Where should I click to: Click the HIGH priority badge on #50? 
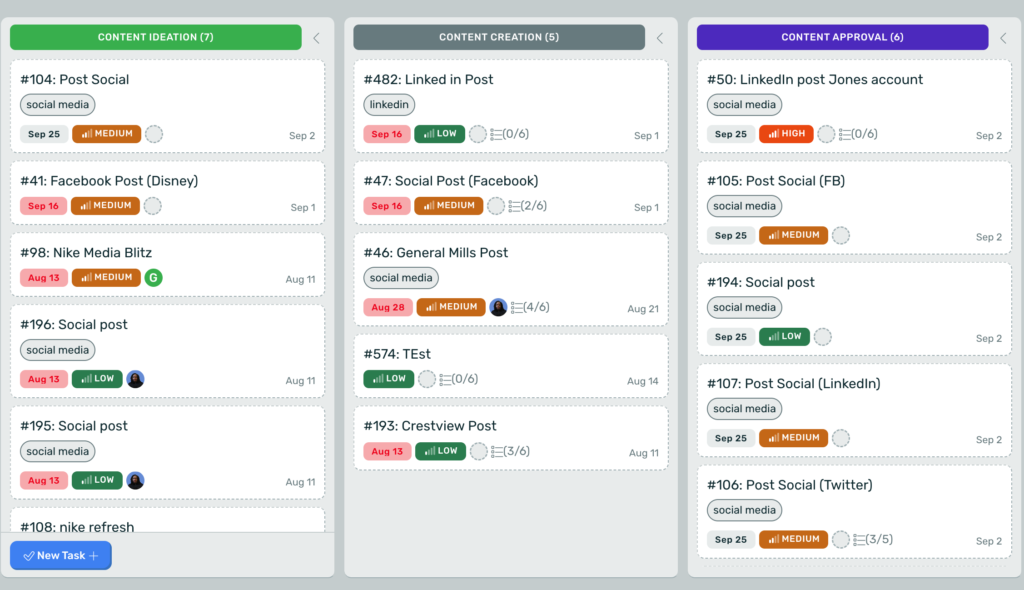pos(786,133)
